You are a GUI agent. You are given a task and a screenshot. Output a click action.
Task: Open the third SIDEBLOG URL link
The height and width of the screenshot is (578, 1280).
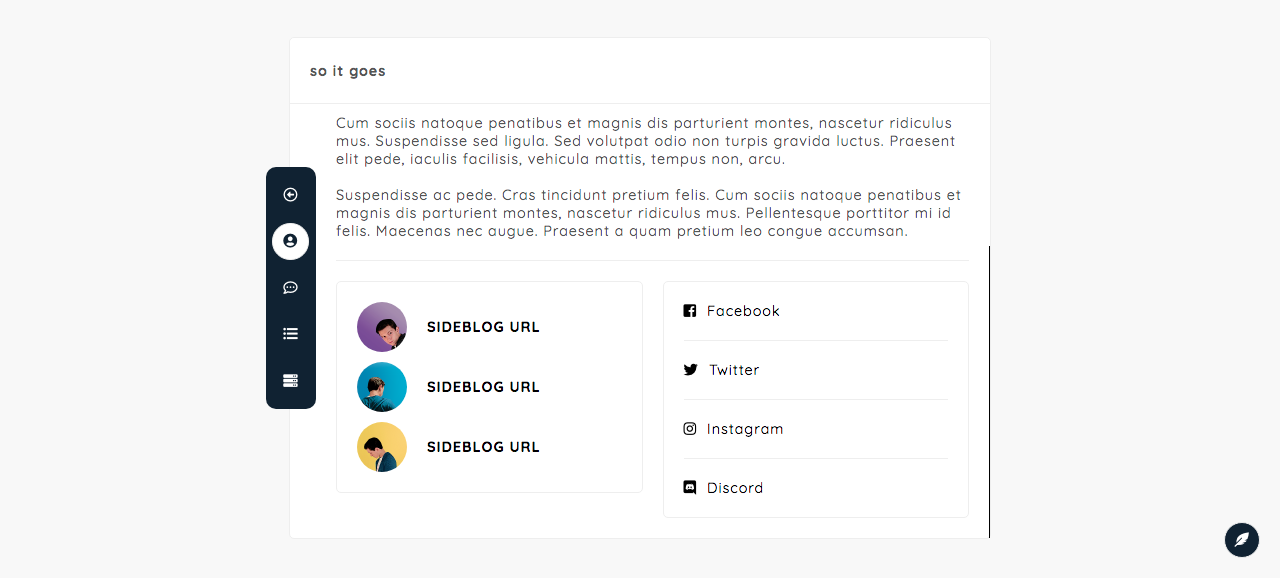point(483,447)
